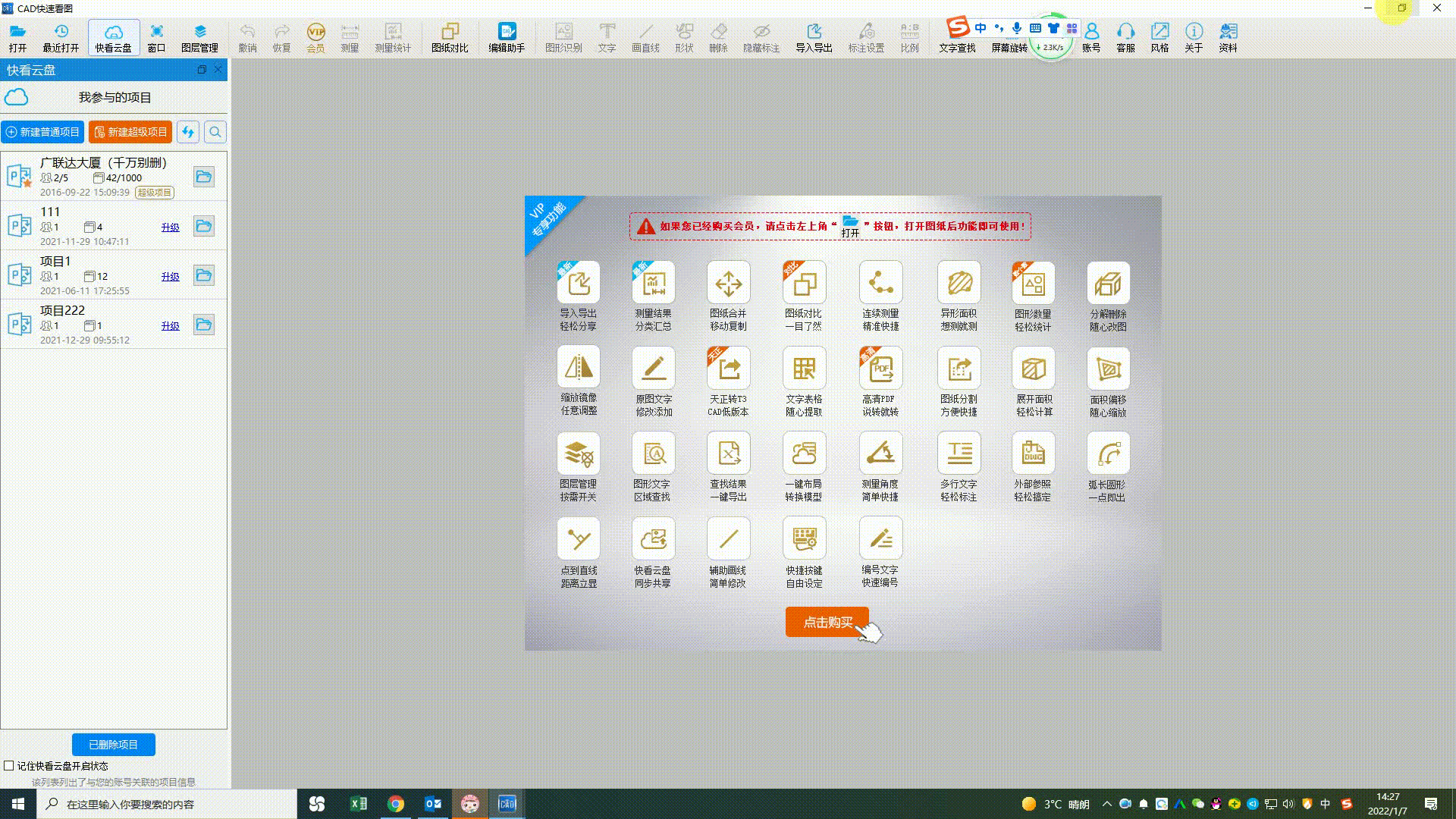Screen dimensions: 1456x819
Task: Click 新建超级项目 button
Action: click(x=130, y=132)
